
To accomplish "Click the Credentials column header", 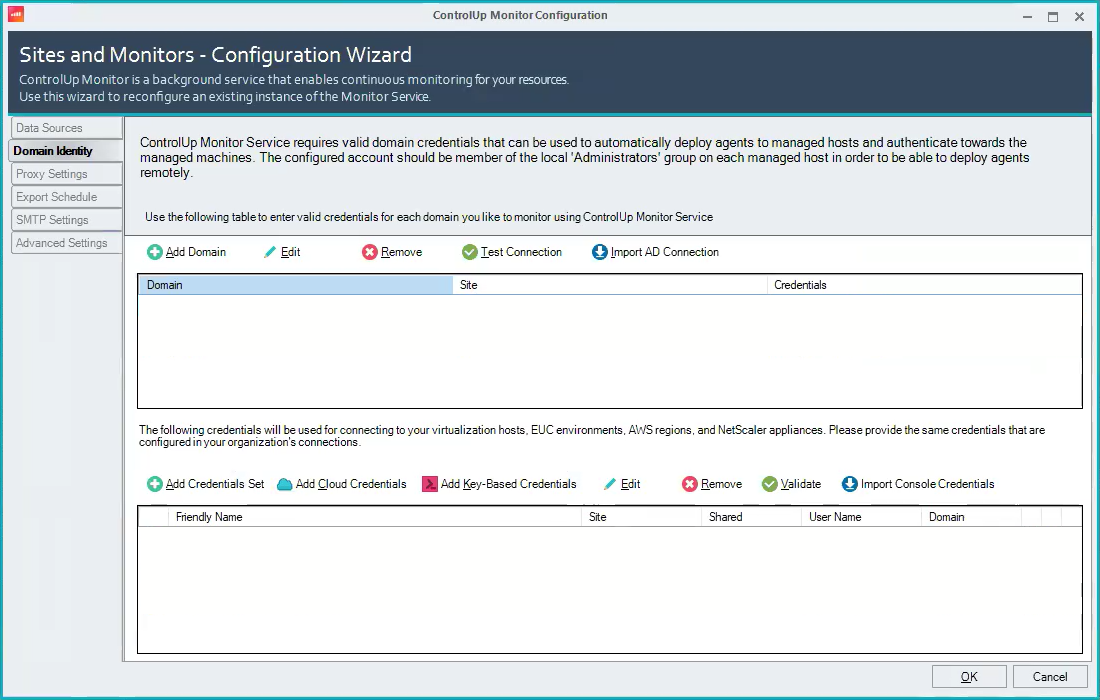I will coord(924,285).
